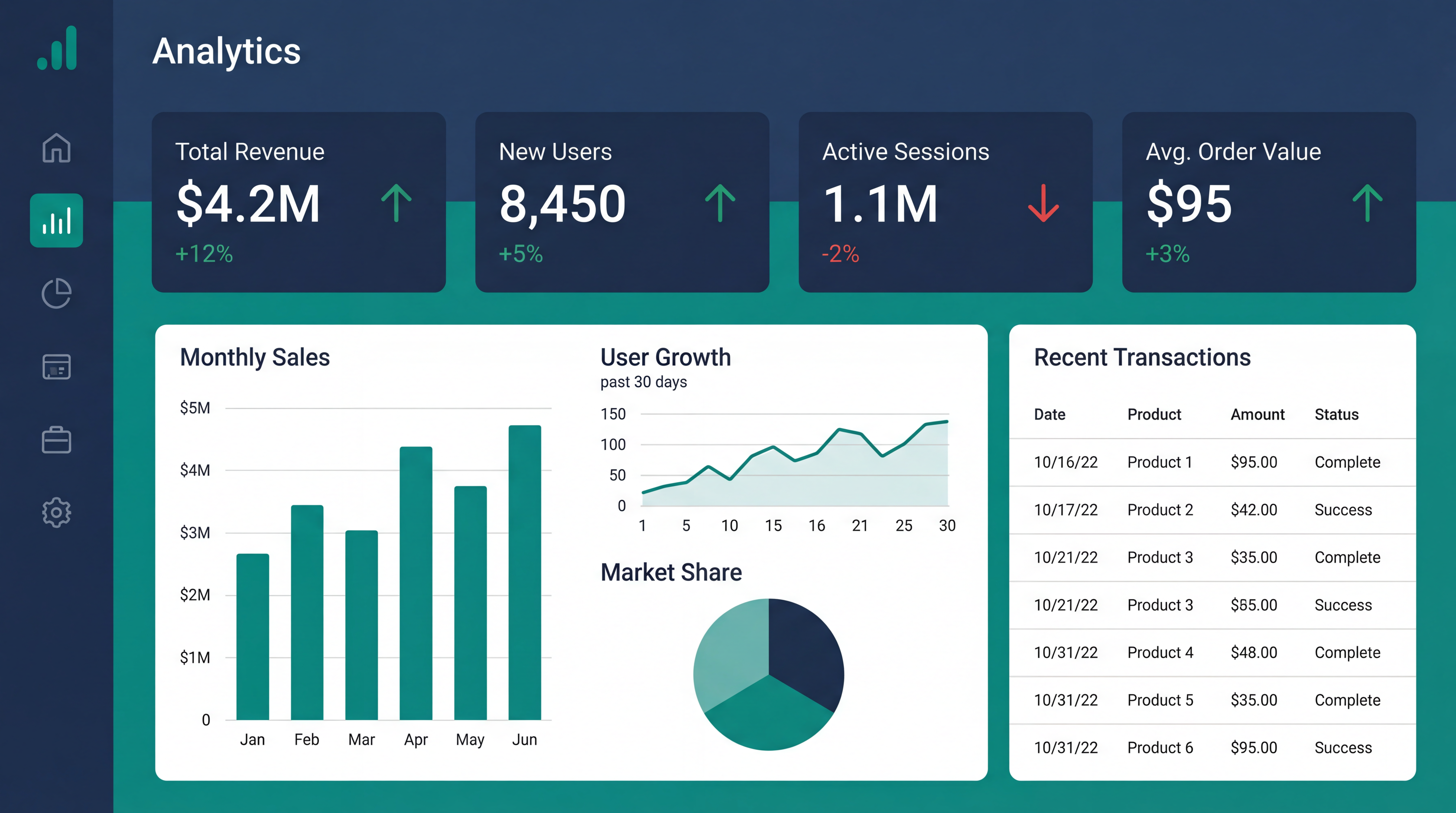The image size is (1456, 813).
Task: Click the $35.00 amount for Product 5
Action: click(x=1254, y=700)
